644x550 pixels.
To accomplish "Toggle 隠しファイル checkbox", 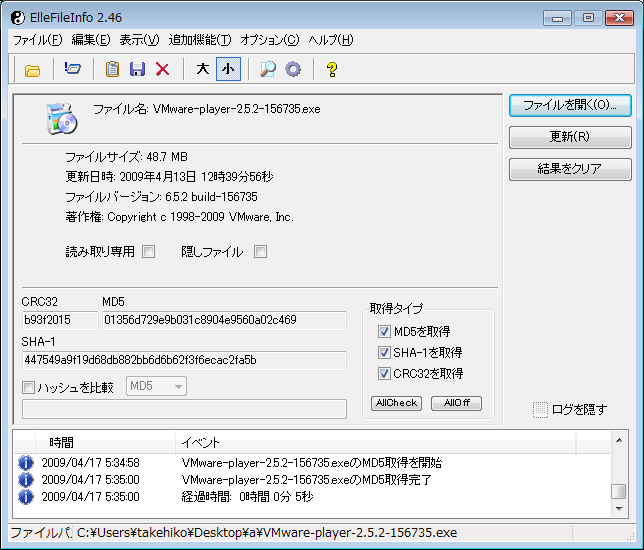I will tap(260, 251).
